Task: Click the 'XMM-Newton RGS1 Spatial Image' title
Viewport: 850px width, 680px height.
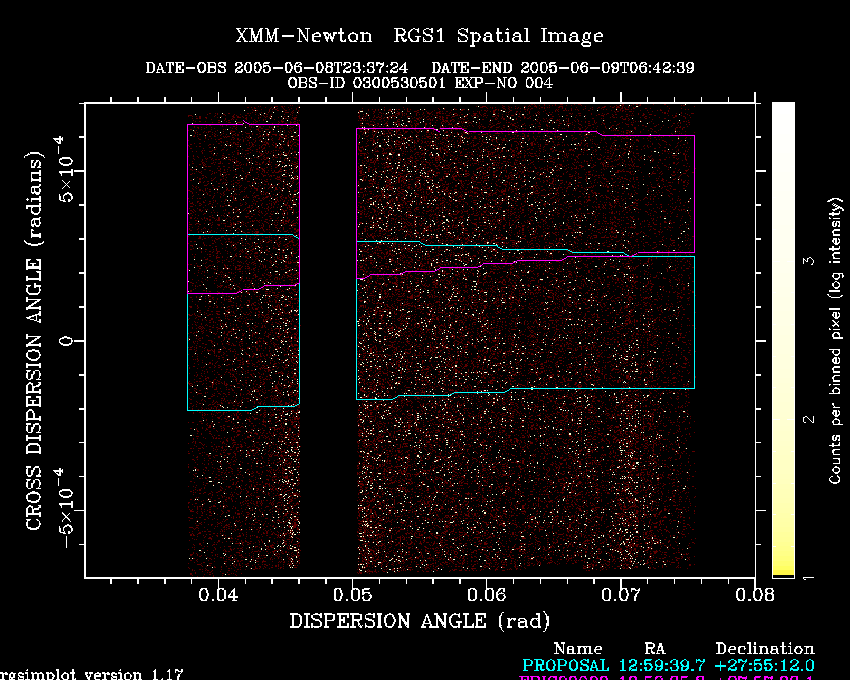Action: pos(419,36)
